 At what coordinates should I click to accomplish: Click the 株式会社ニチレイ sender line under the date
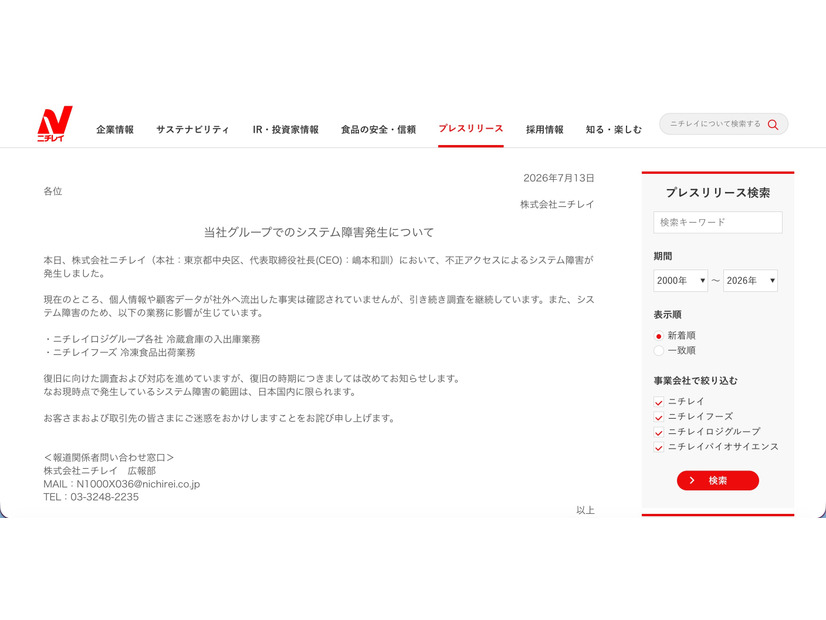[x=557, y=204]
